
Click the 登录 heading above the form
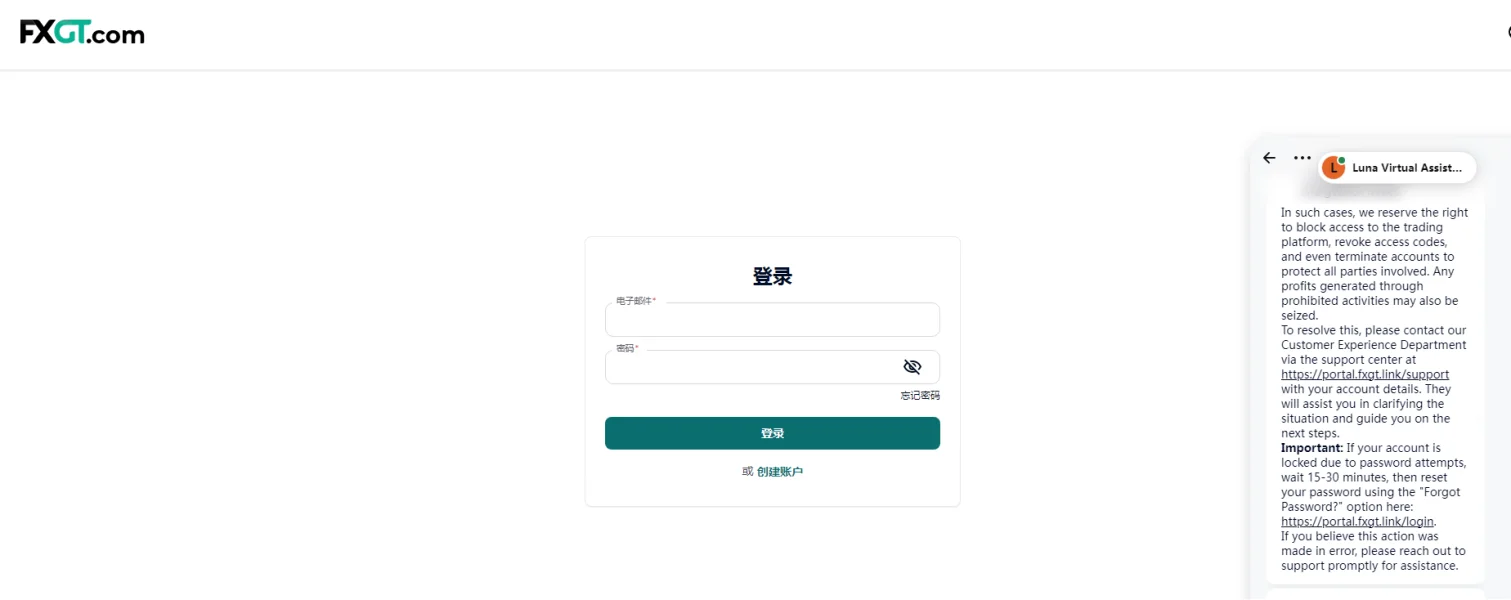coord(772,277)
